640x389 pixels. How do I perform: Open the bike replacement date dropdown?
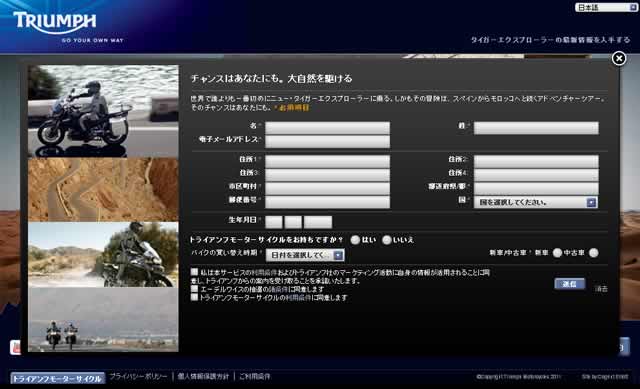(x=305, y=255)
